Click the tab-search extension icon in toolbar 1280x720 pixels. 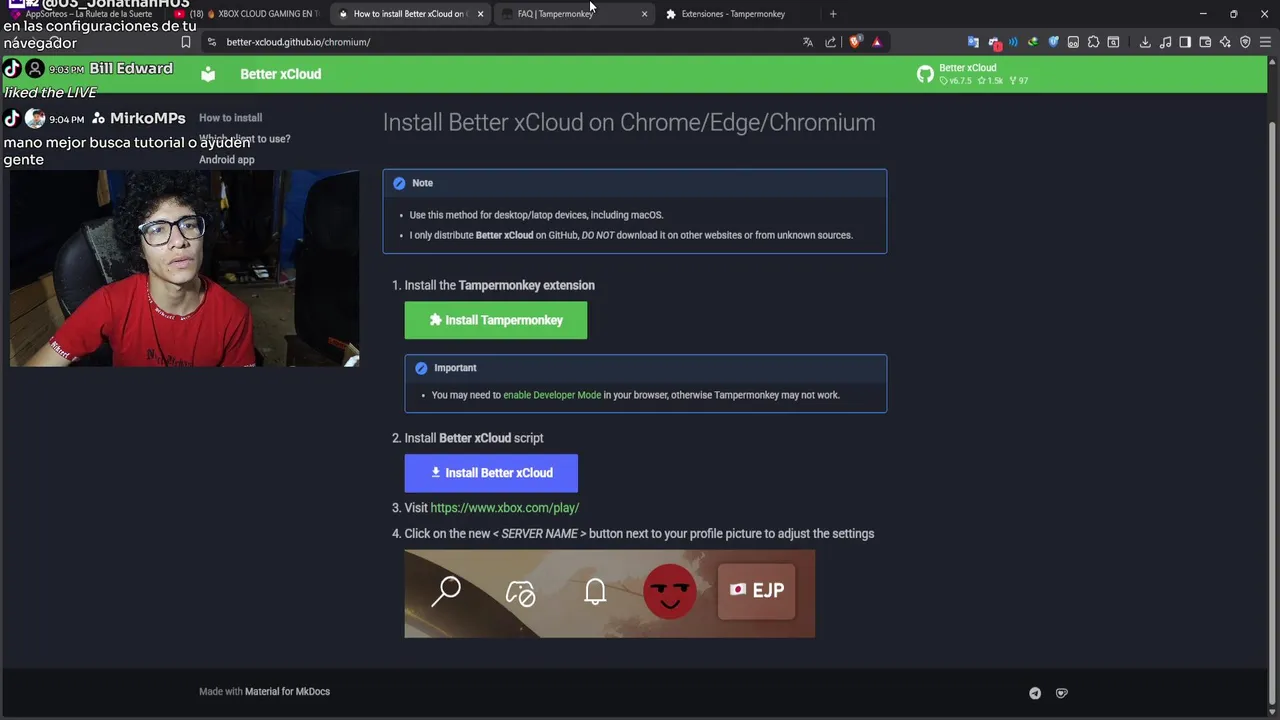tap(1113, 42)
